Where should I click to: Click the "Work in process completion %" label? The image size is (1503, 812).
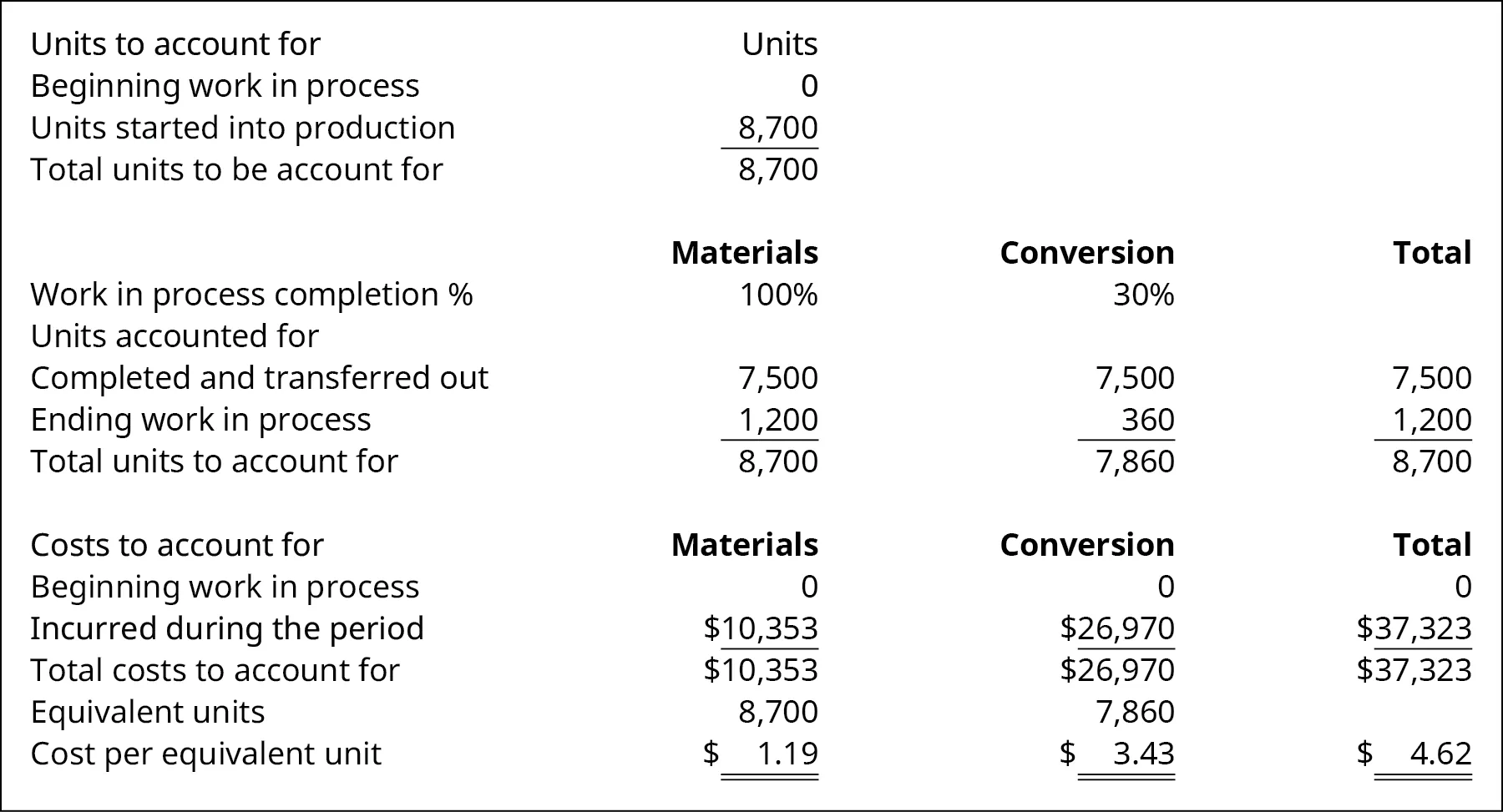point(251,295)
